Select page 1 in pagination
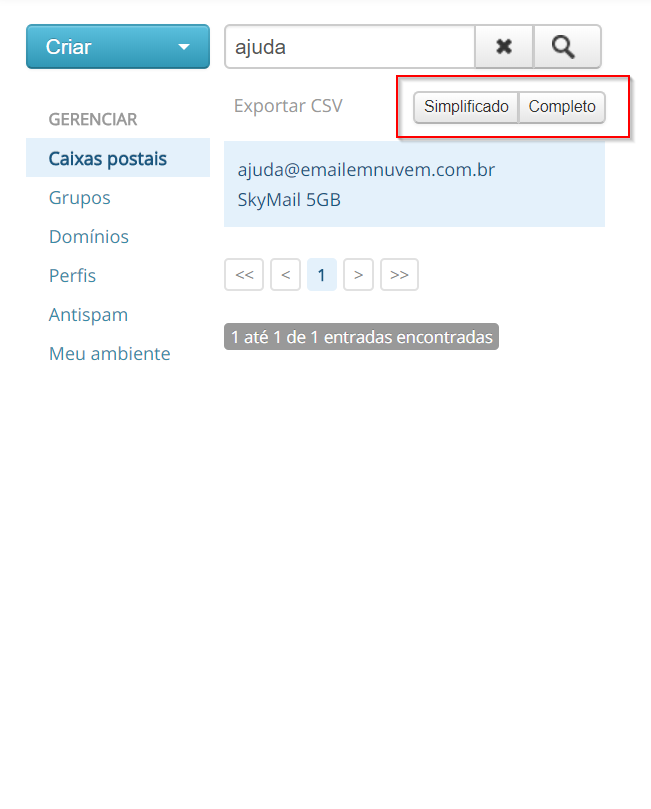The width and height of the screenshot is (651, 809). [321, 275]
